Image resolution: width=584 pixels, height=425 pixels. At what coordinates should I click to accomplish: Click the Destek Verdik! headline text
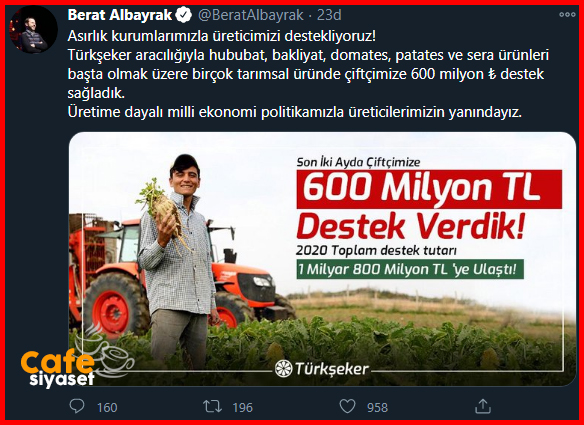click(x=411, y=227)
